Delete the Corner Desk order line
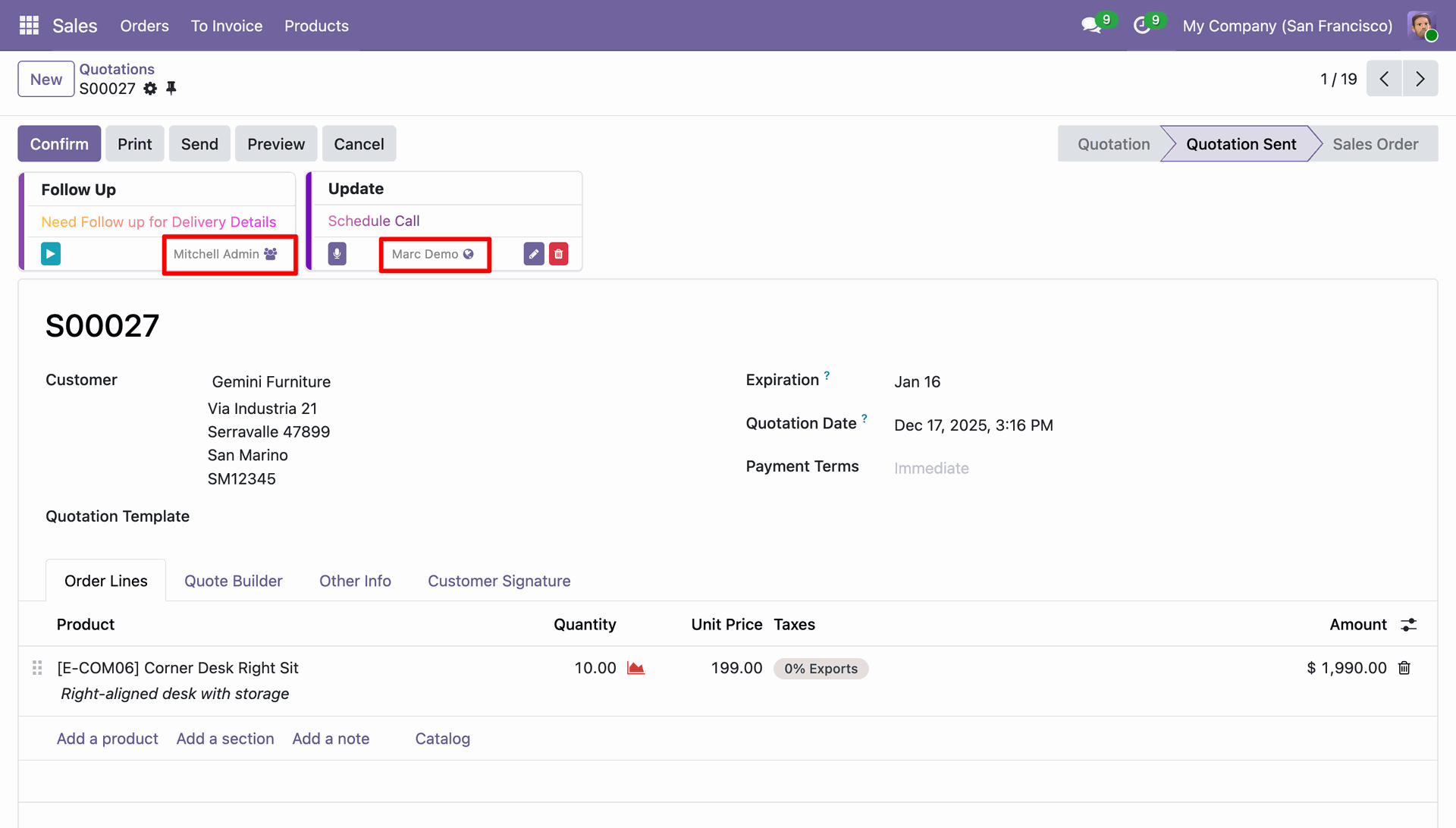Screen dimensions: 1456x828 point(1404,668)
